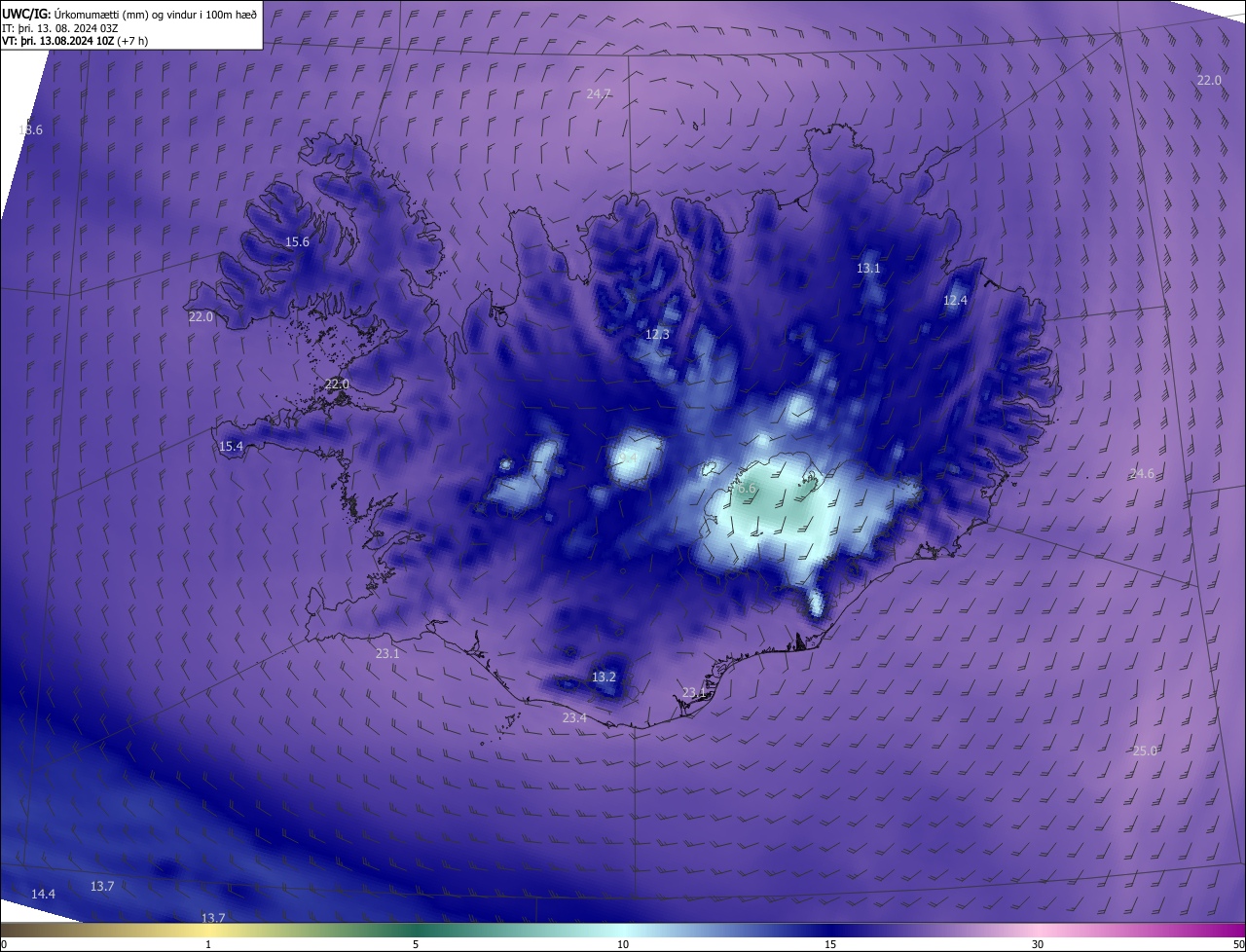Select the 14.4 value label
The width and height of the screenshot is (1246, 952).
43,894
